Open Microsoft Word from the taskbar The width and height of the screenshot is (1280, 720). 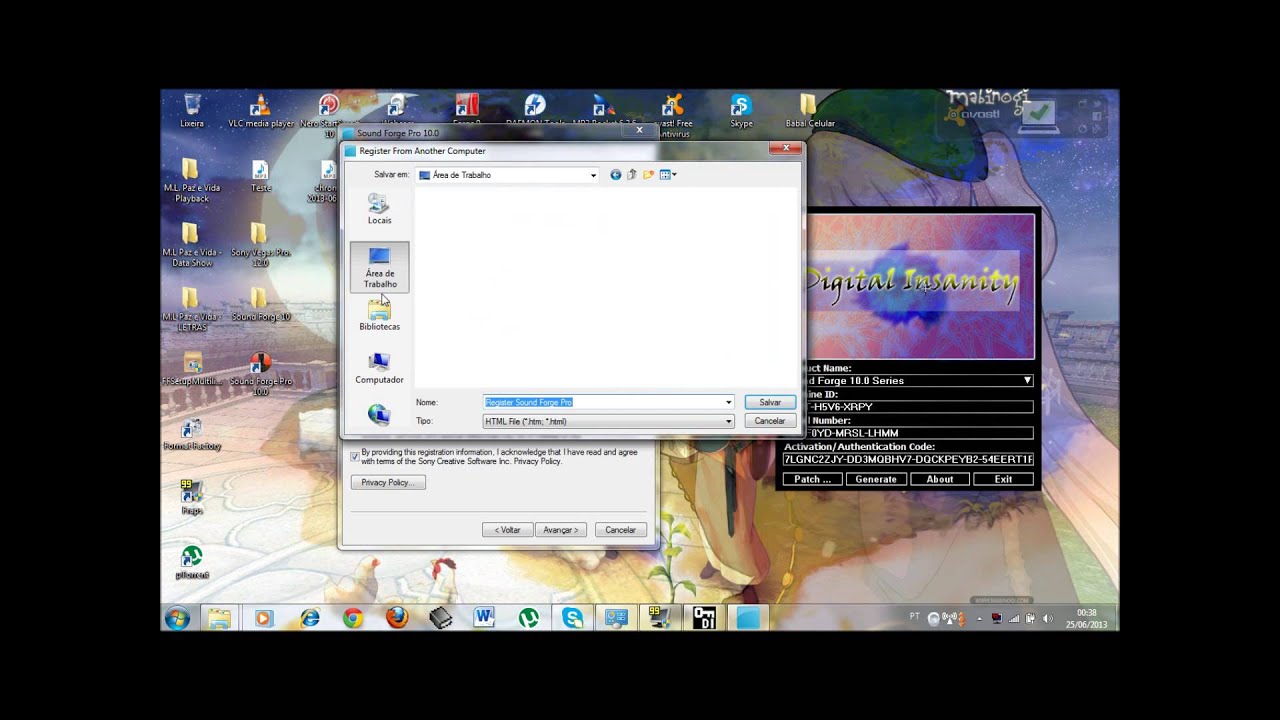[485, 618]
